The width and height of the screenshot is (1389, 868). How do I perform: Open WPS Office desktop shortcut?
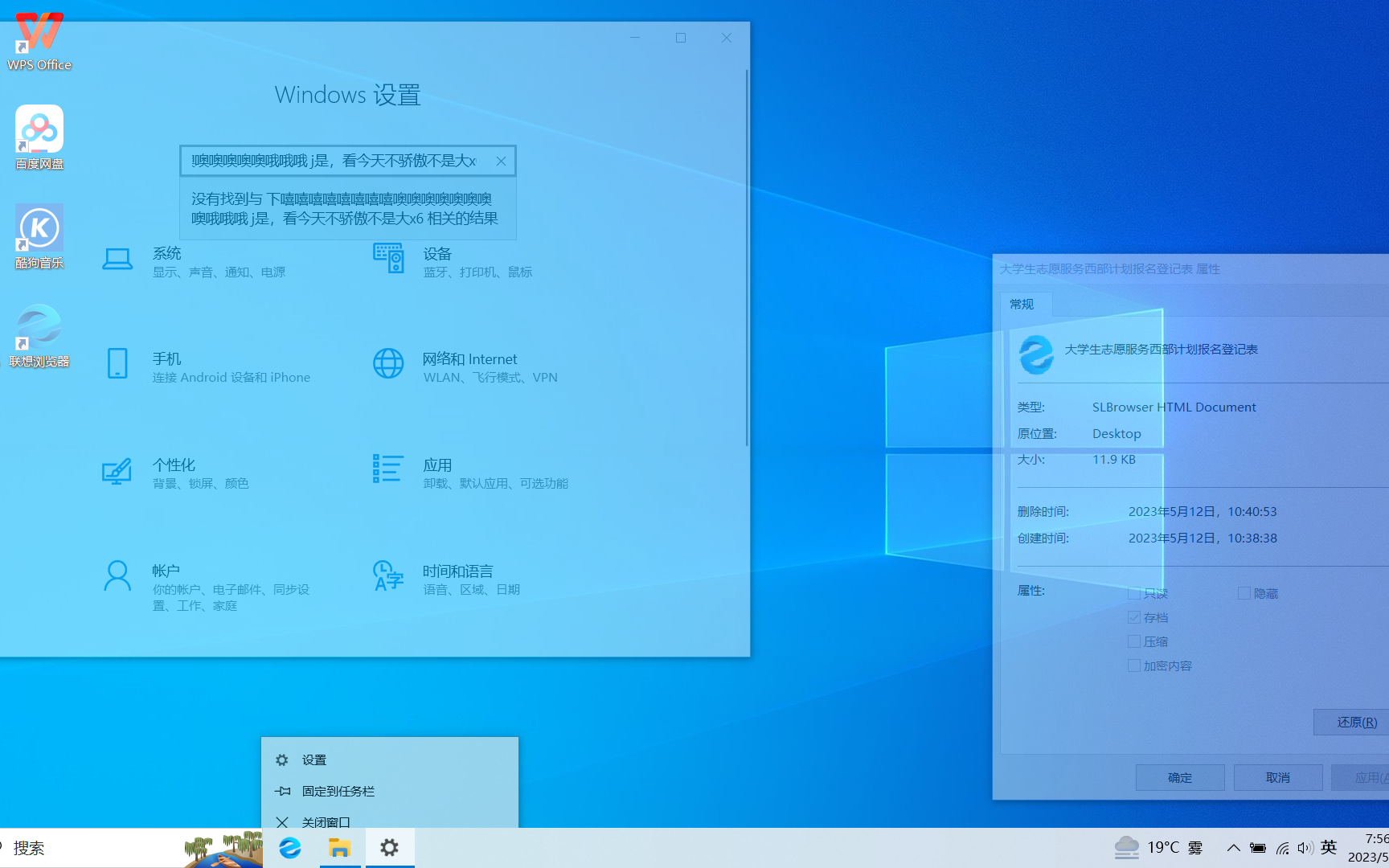(39, 41)
